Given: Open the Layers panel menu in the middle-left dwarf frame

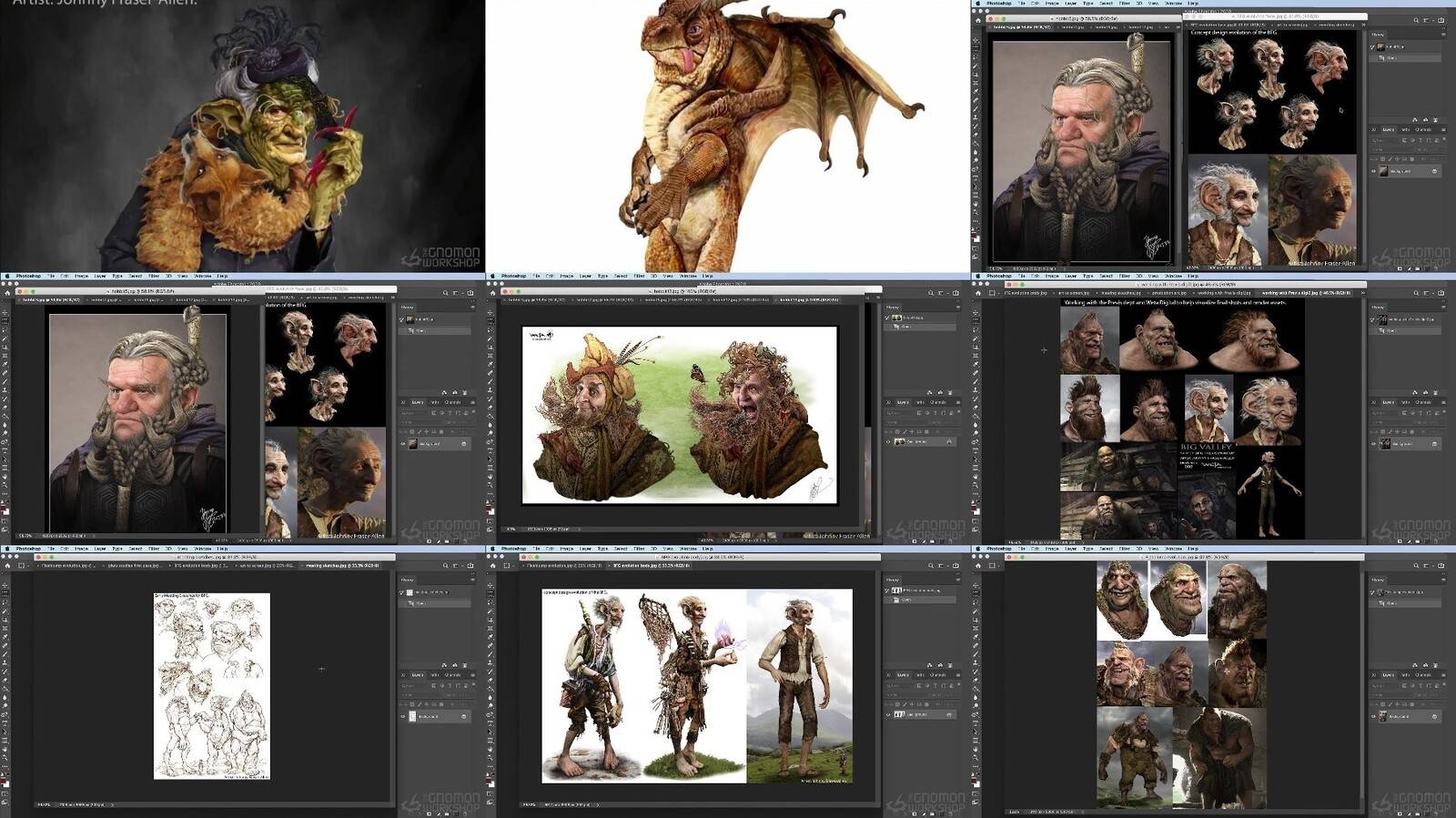Looking at the screenshot, I should click(472, 402).
